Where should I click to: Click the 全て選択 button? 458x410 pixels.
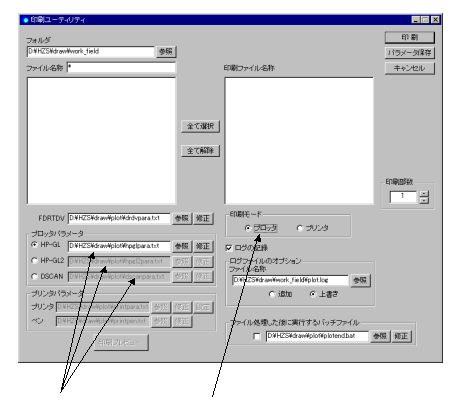coord(200,126)
